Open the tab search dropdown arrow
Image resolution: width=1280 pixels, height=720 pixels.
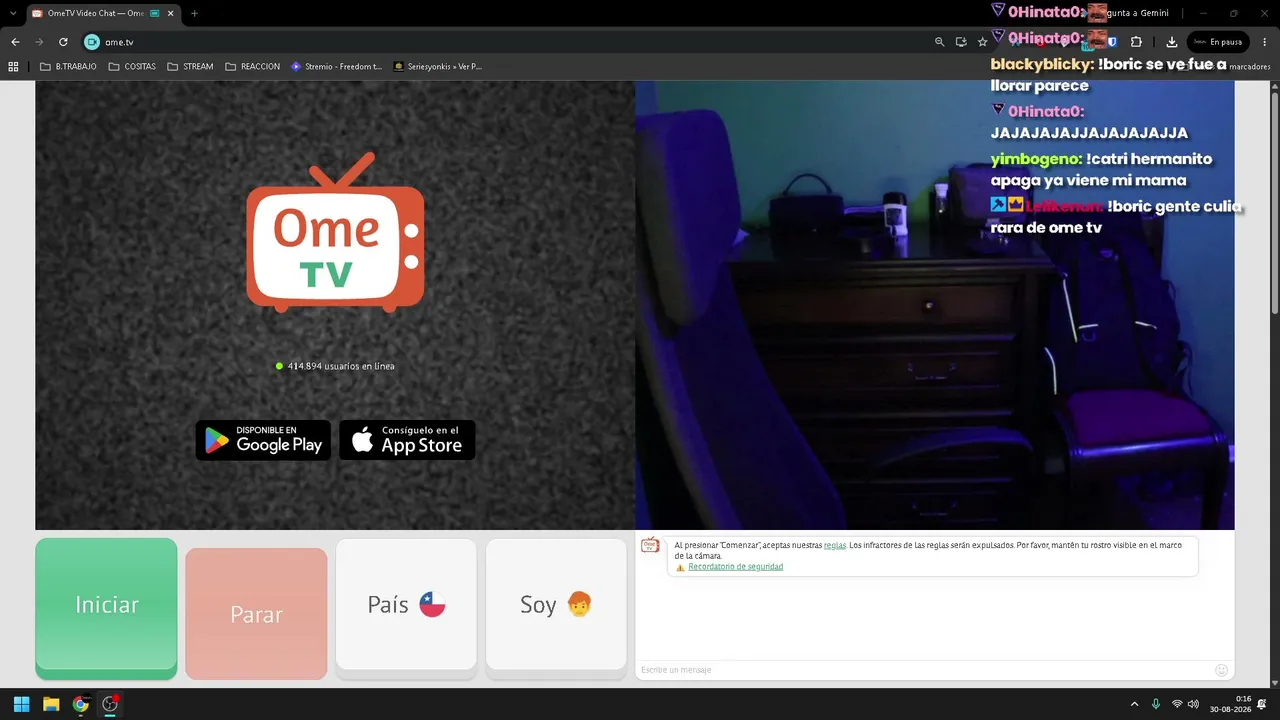tap(12, 13)
